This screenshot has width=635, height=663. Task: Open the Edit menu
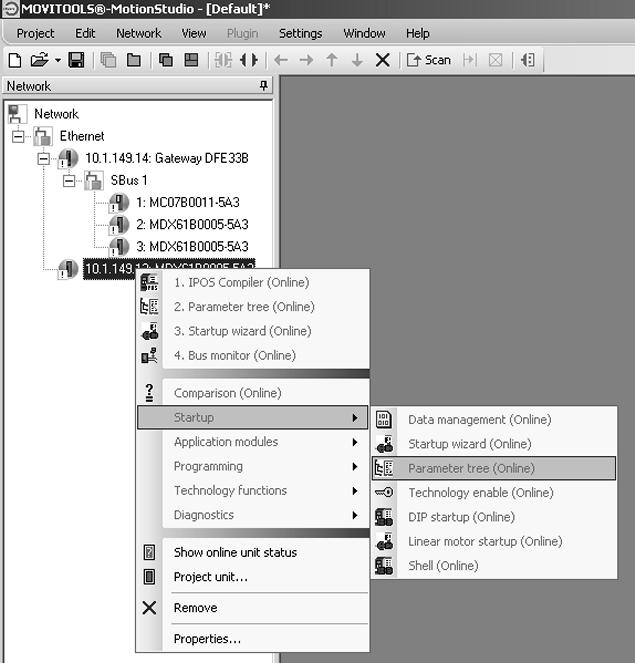point(85,33)
